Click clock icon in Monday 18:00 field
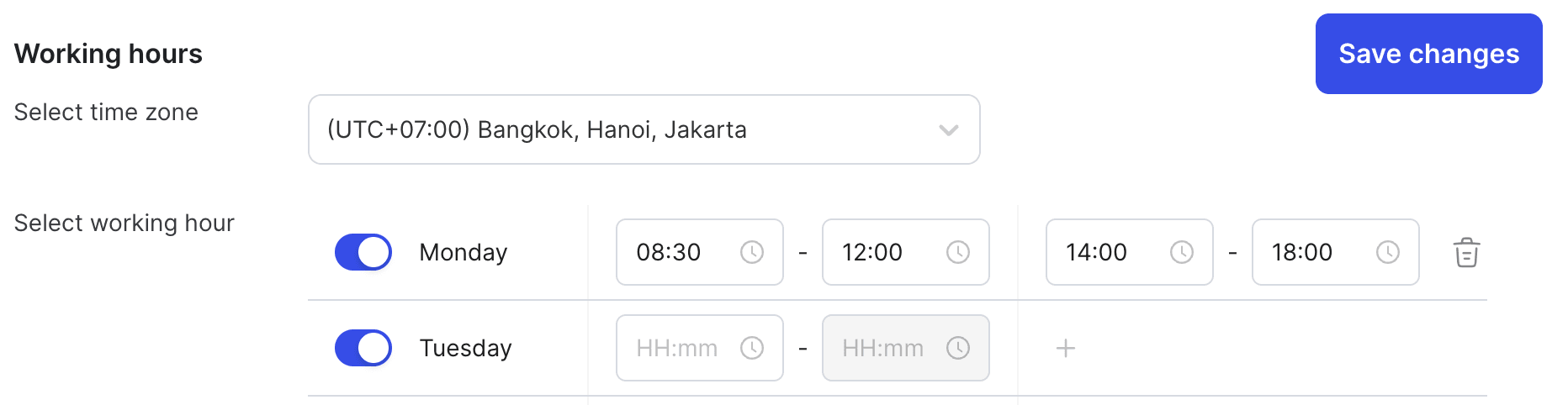1568x405 pixels. pyautogui.click(x=1387, y=252)
